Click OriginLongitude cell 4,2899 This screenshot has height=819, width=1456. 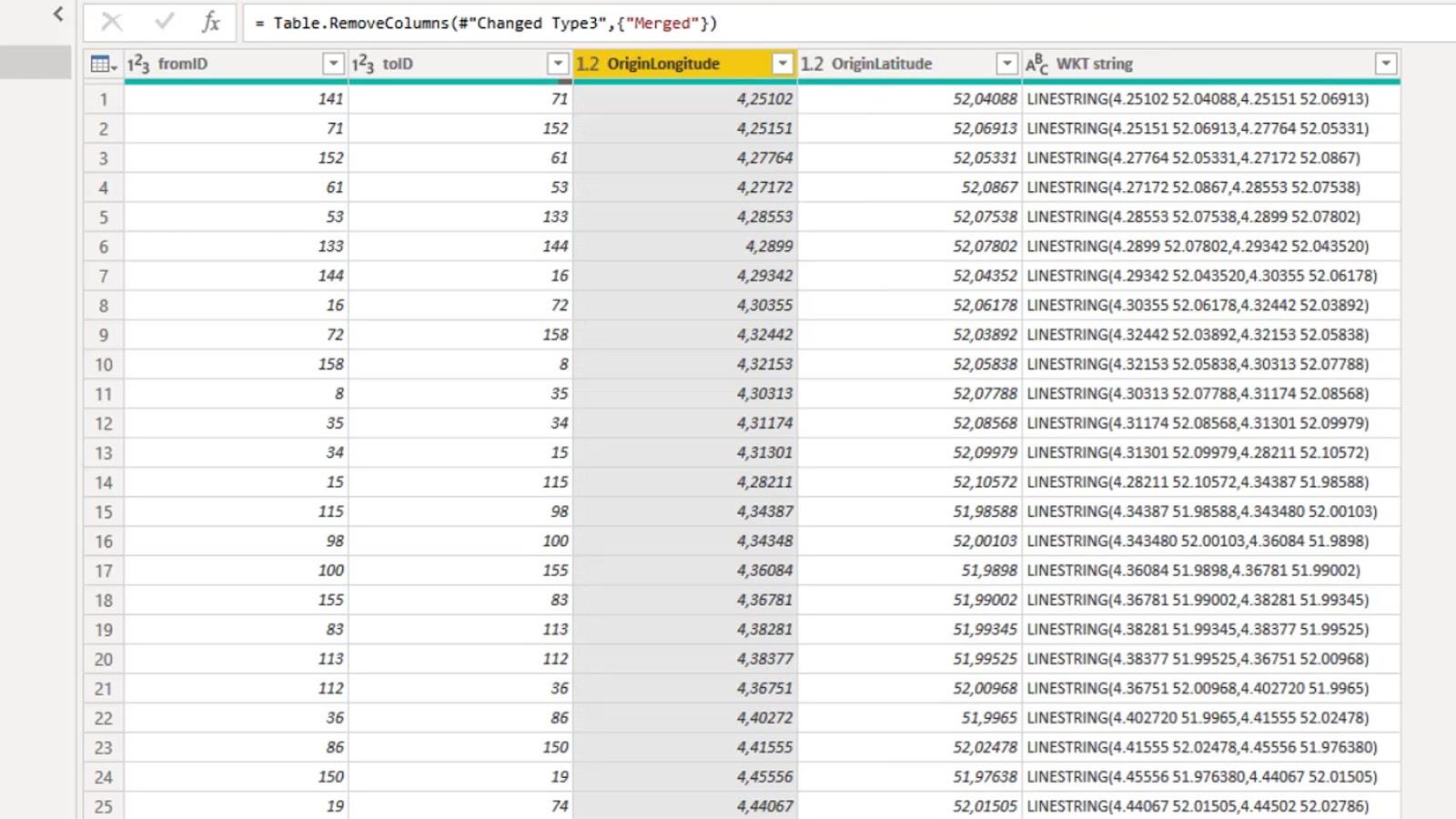[685, 247]
